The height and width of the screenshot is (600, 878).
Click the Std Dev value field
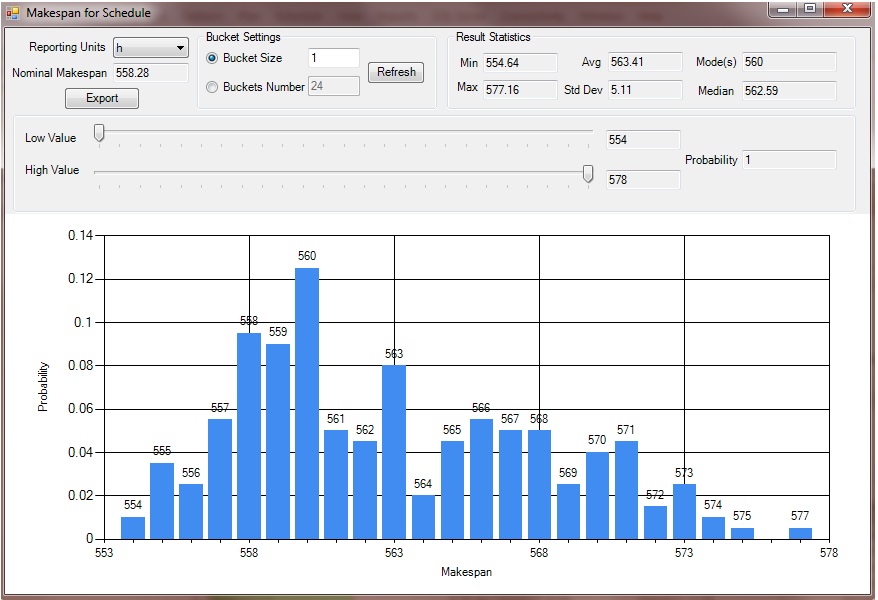(644, 90)
